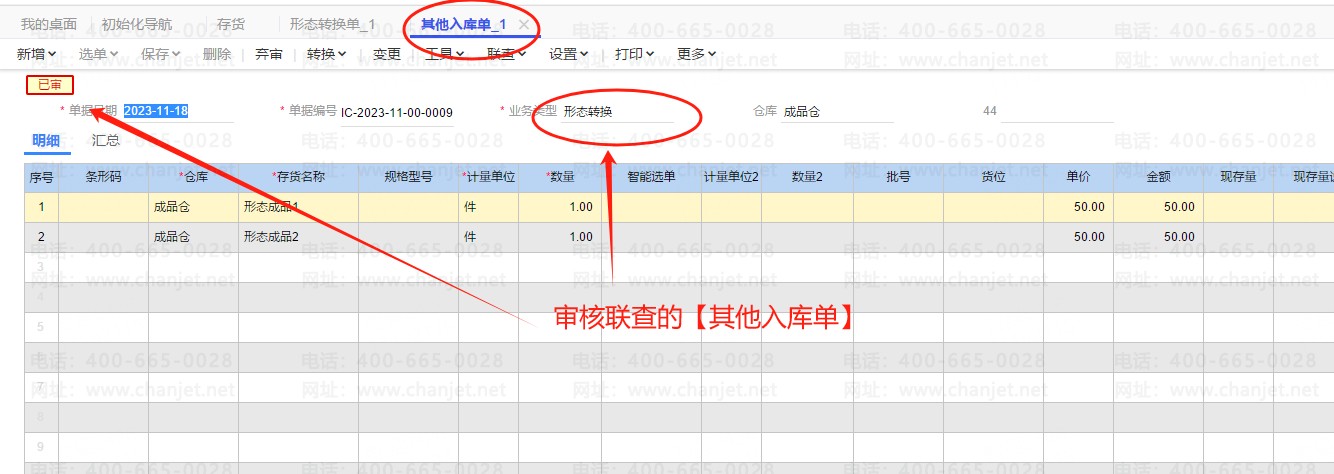The height and width of the screenshot is (474, 1334).
Task: Expand the 转换 dropdown
Action: (x=327, y=54)
